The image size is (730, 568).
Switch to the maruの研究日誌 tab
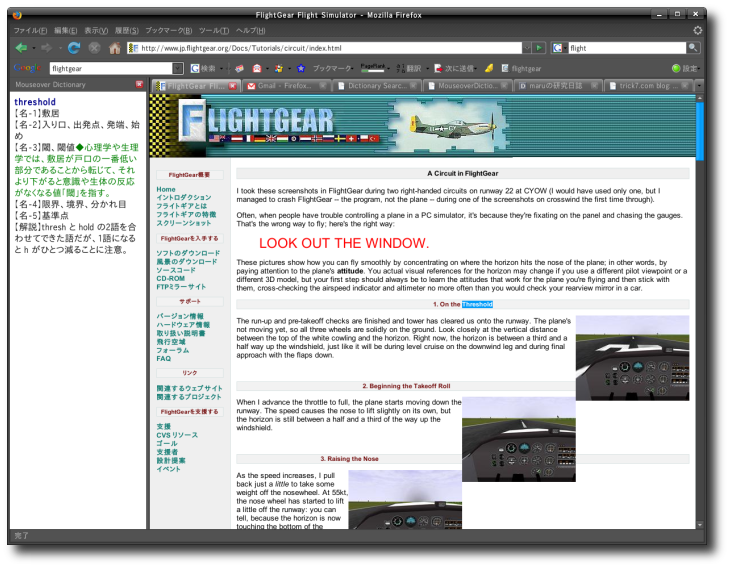(558, 86)
